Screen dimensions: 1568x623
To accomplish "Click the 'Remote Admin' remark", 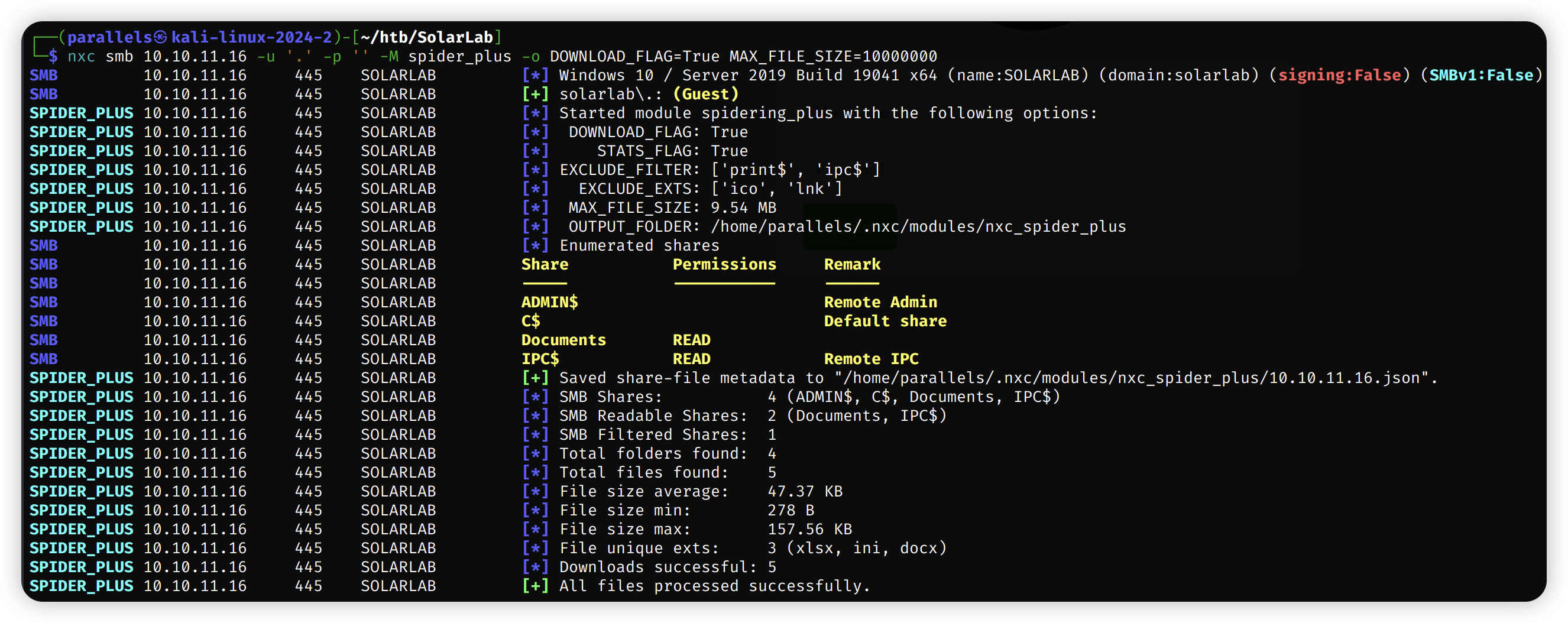I will click(880, 302).
